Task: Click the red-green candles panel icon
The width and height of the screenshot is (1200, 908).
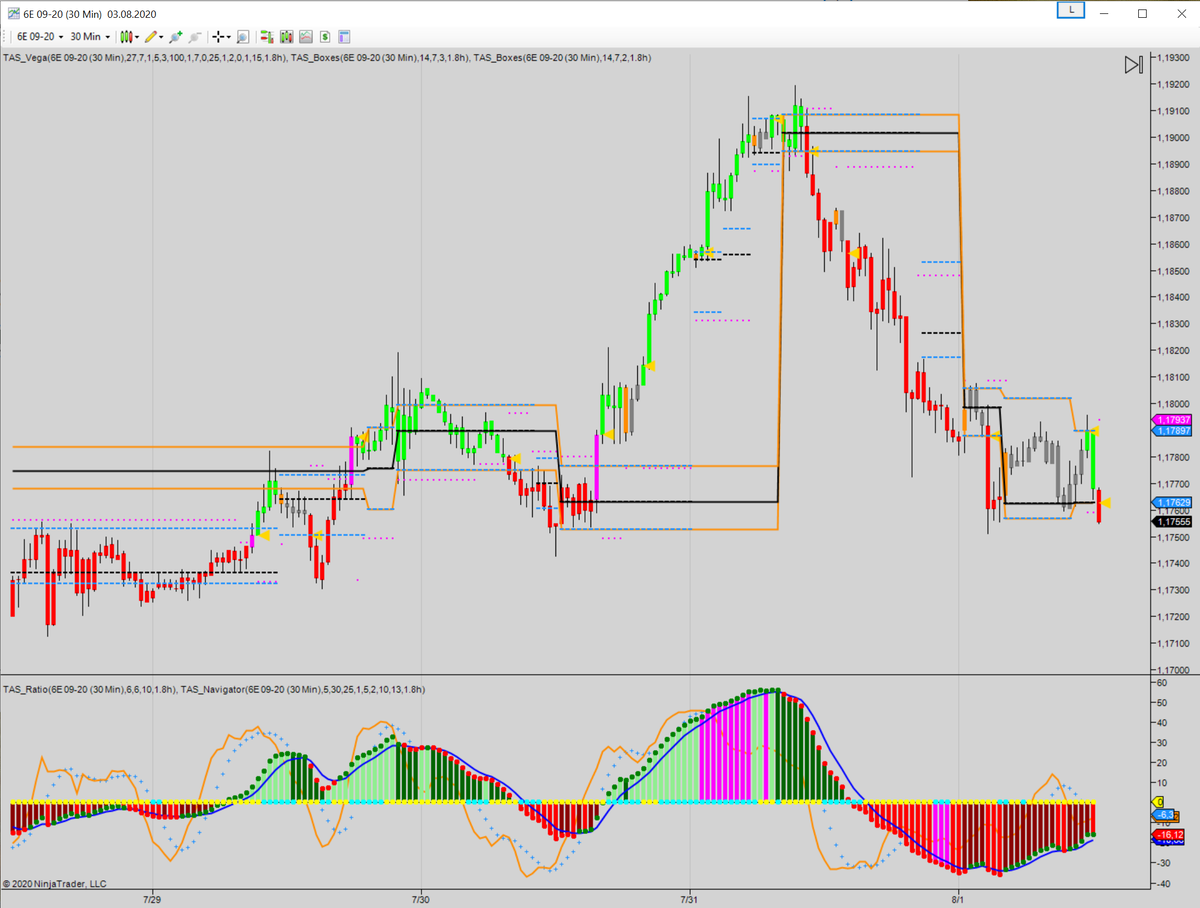Action: coord(286,36)
